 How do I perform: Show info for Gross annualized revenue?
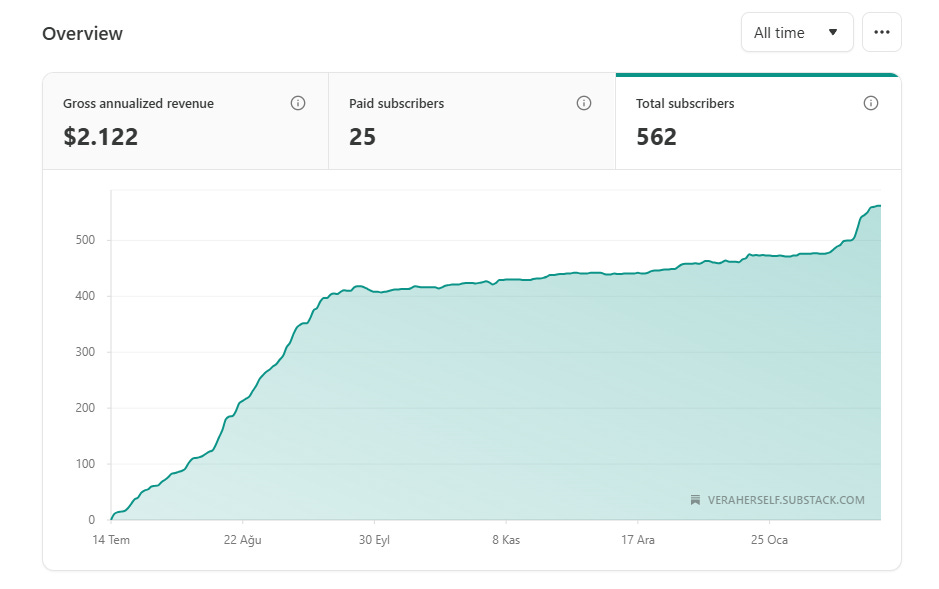pyautogui.click(x=298, y=103)
